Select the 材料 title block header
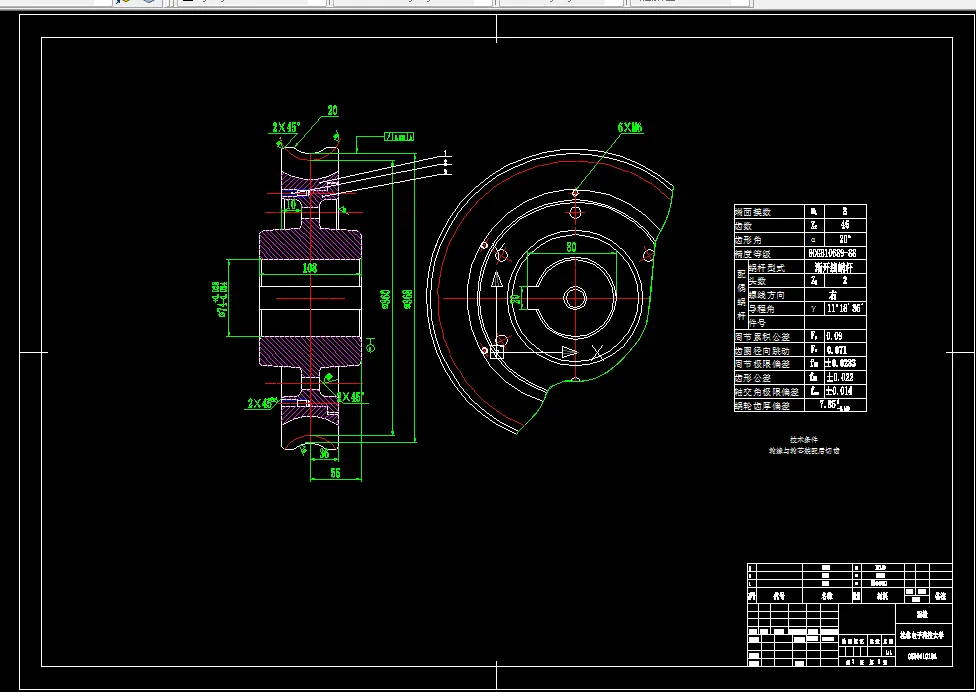 click(x=882, y=596)
